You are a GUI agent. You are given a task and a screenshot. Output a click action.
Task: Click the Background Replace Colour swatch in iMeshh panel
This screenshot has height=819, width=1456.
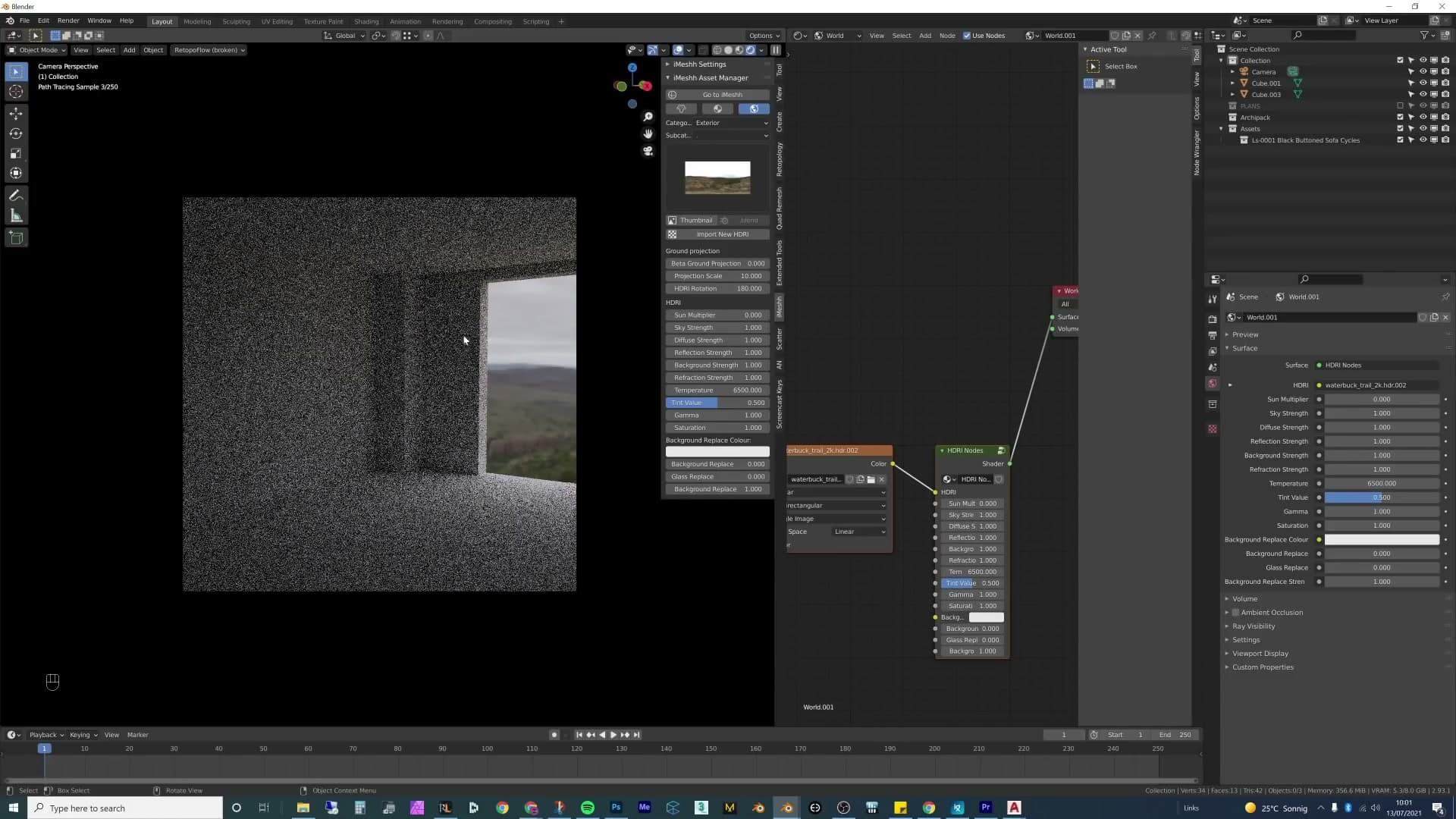(717, 452)
